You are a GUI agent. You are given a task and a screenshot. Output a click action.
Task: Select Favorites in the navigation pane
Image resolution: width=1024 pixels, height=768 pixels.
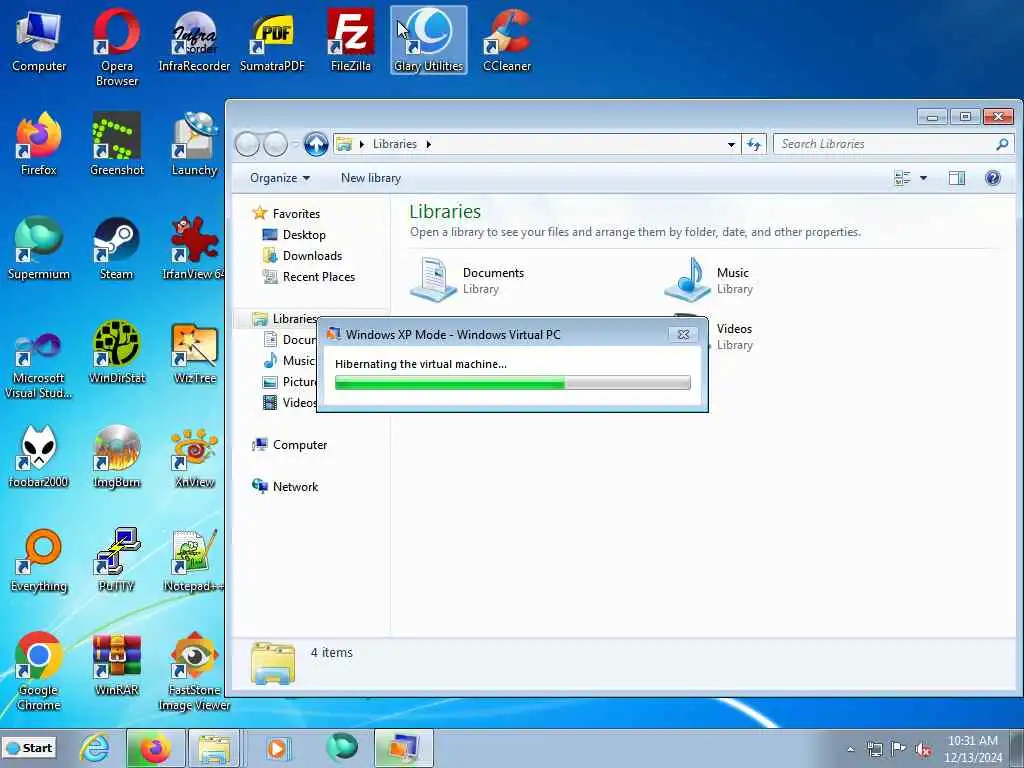(x=286, y=214)
